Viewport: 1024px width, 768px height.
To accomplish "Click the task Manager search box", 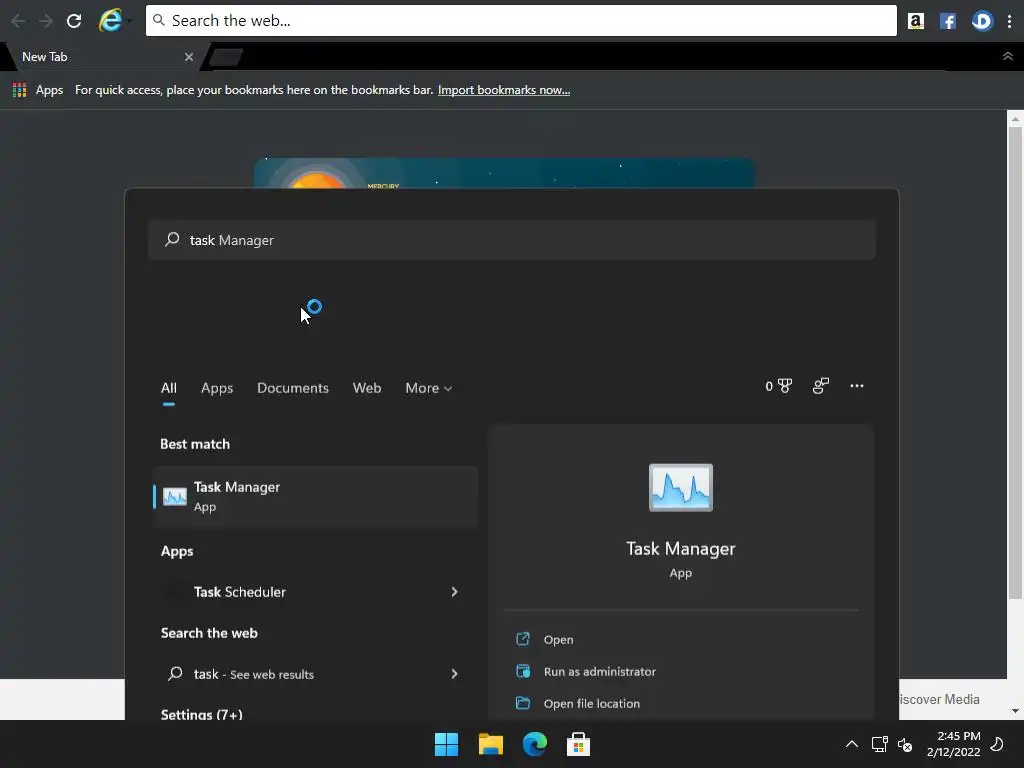I will coord(512,240).
